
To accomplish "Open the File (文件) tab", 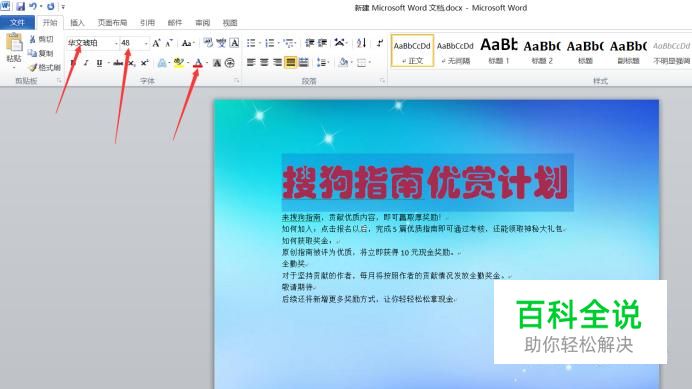I will pyautogui.click(x=17, y=23).
